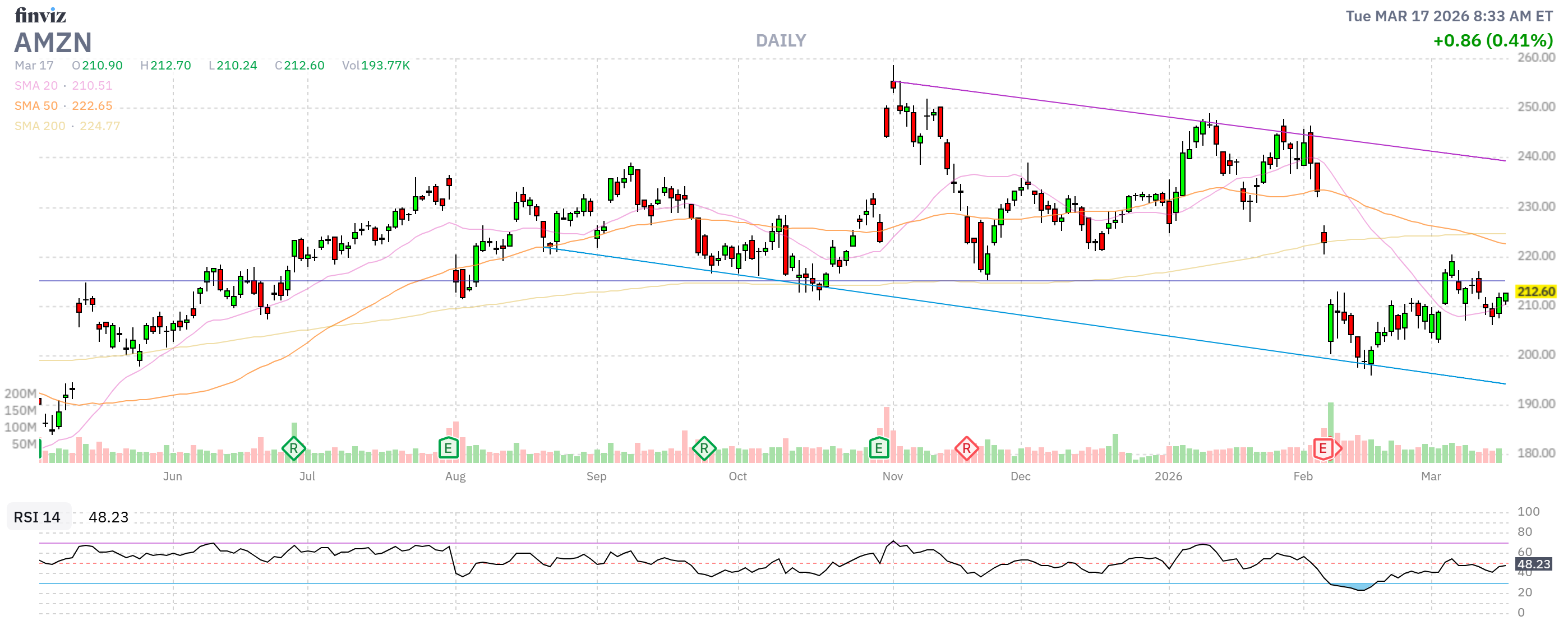Toggle the SMA 200 legend label
The image size is (1568, 630).
coord(40,126)
